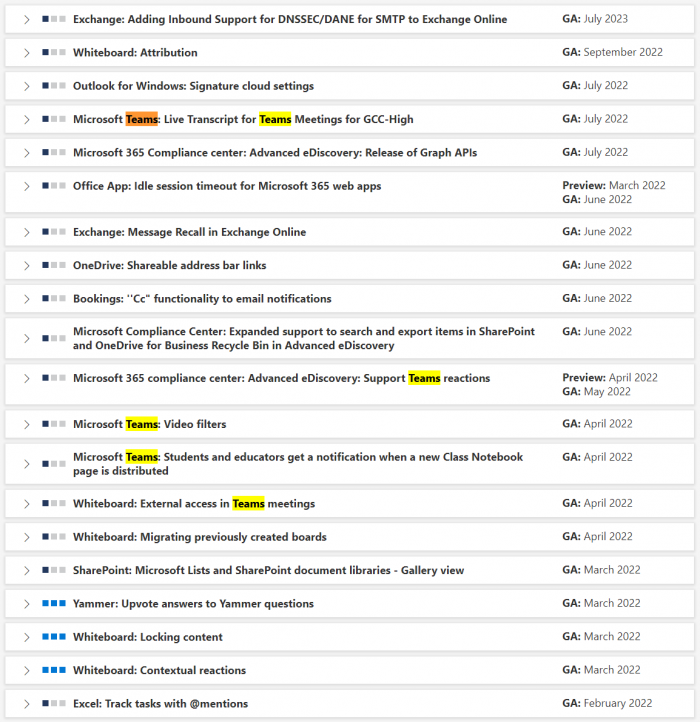
Task: Expand the Live Transcript for Teams Meetings row
Action: click(27, 120)
